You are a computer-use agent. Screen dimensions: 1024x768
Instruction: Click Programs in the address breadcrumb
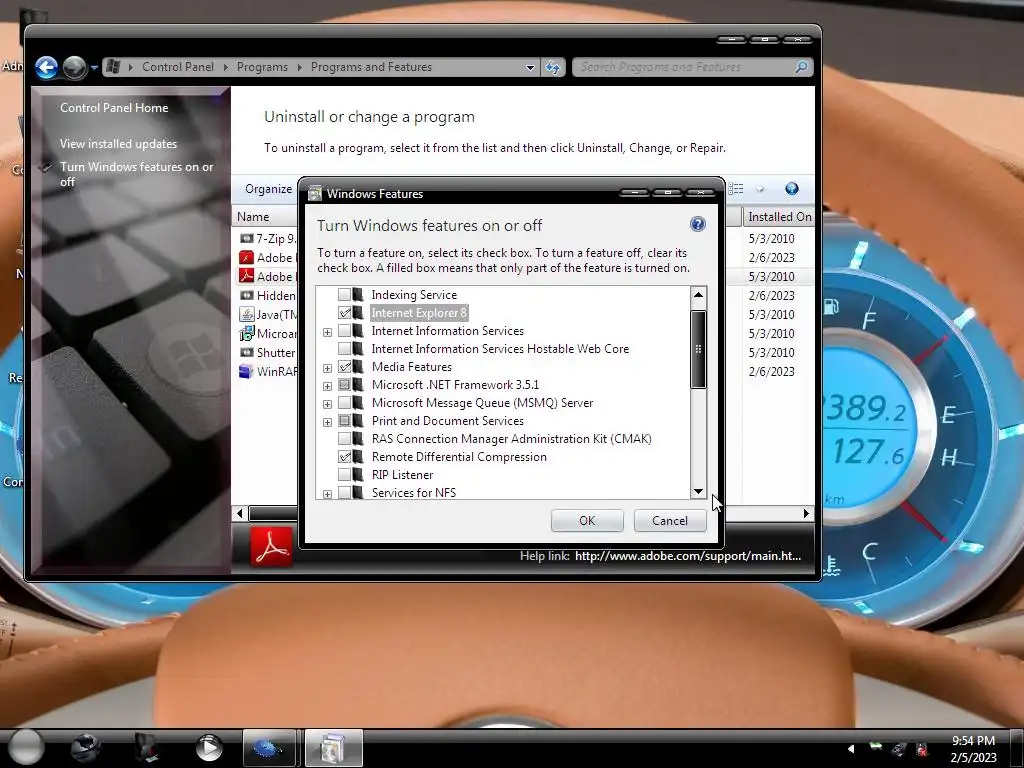coord(262,67)
